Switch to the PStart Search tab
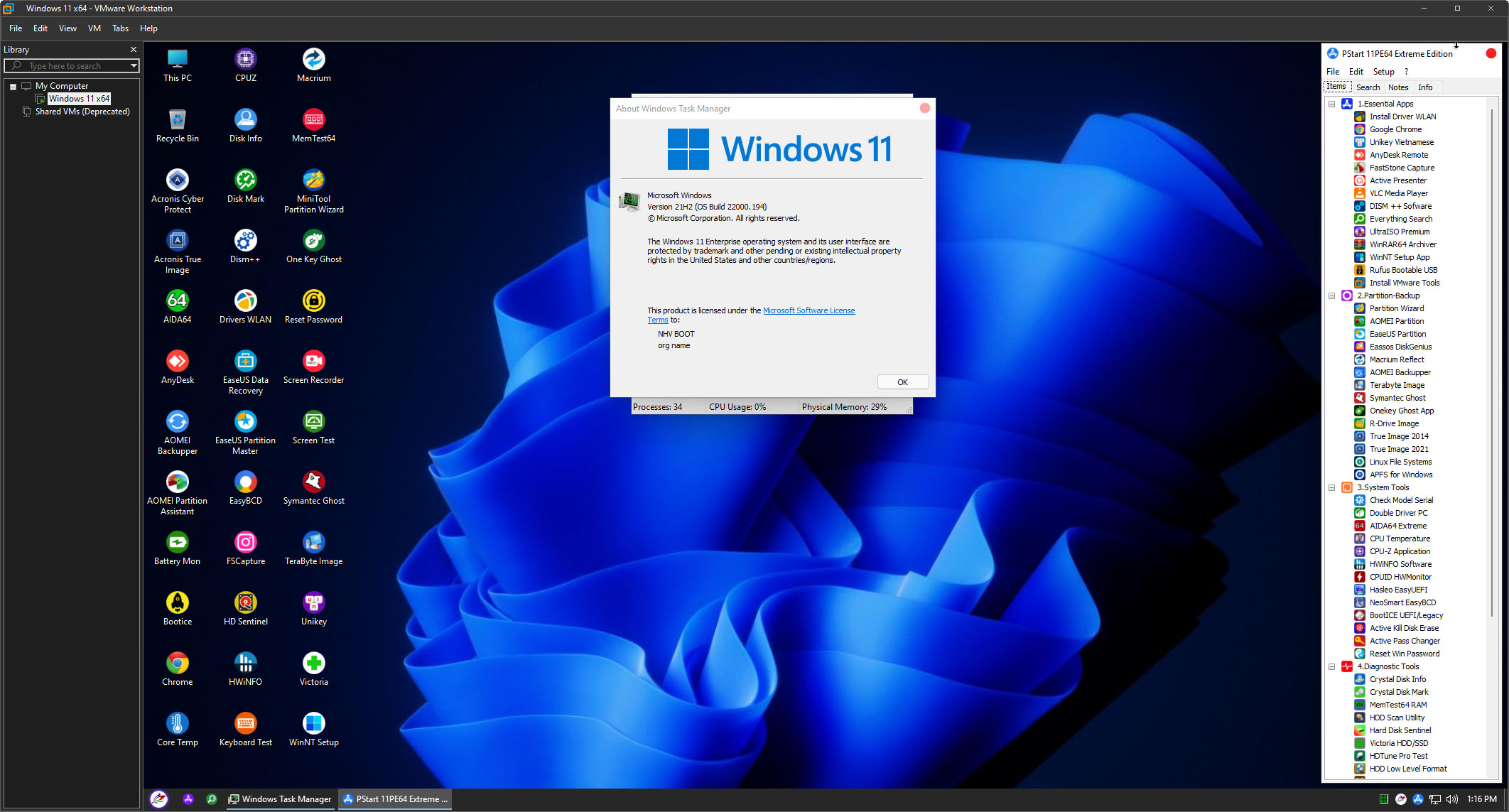 tap(1368, 87)
